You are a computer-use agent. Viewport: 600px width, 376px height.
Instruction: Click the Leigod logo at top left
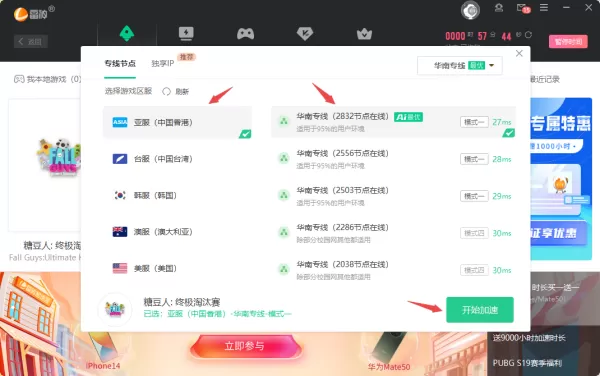point(34,14)
